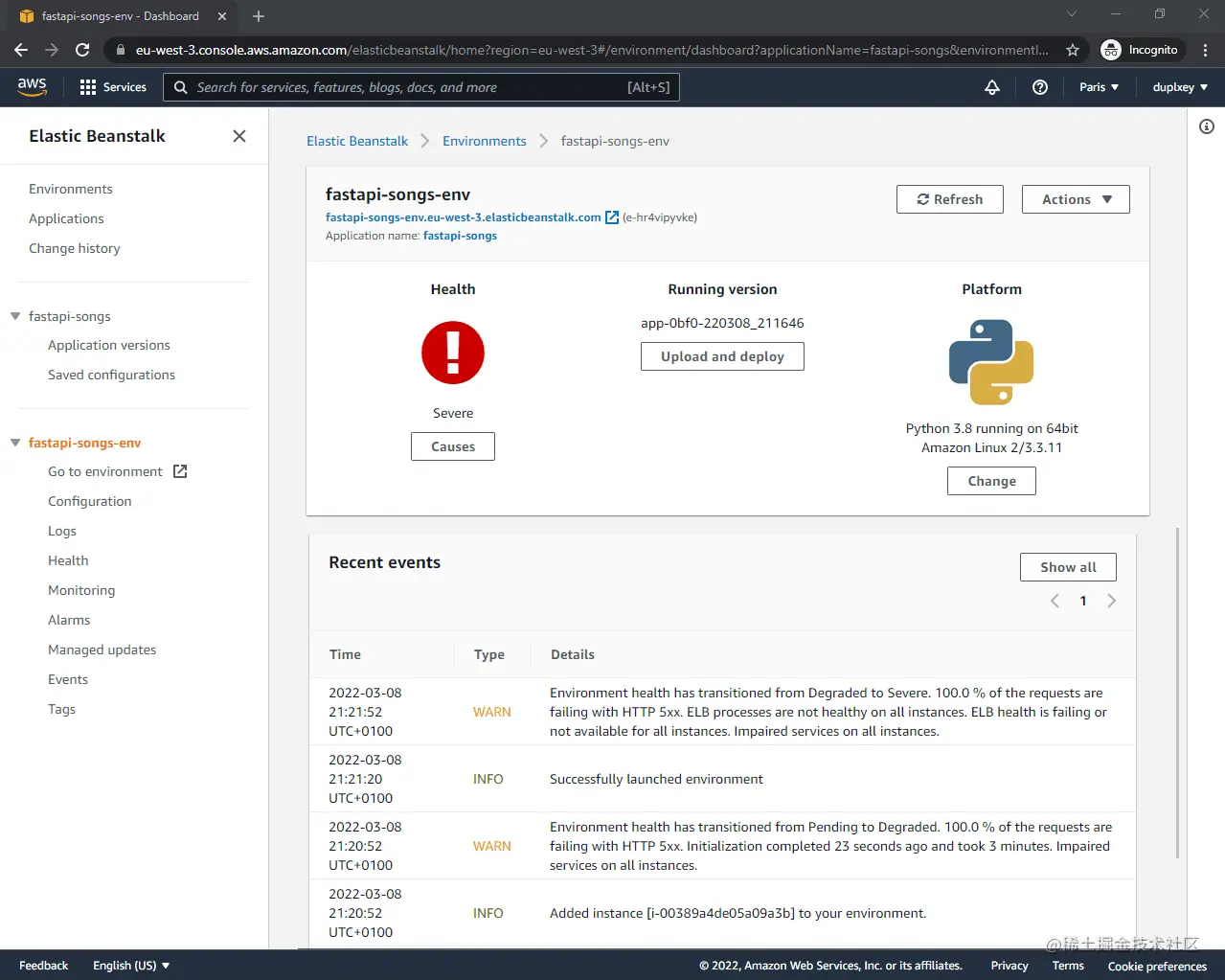The image size is (1225, 980).
Task: Open Change history in the sidebar
Action: click(75, 248)
